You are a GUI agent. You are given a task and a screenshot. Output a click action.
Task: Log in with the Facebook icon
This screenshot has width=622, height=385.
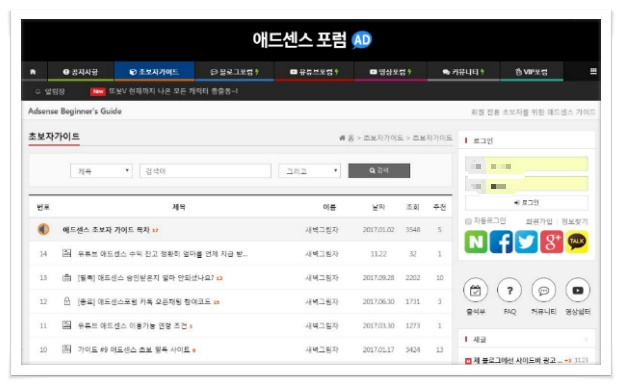point(501,242)
